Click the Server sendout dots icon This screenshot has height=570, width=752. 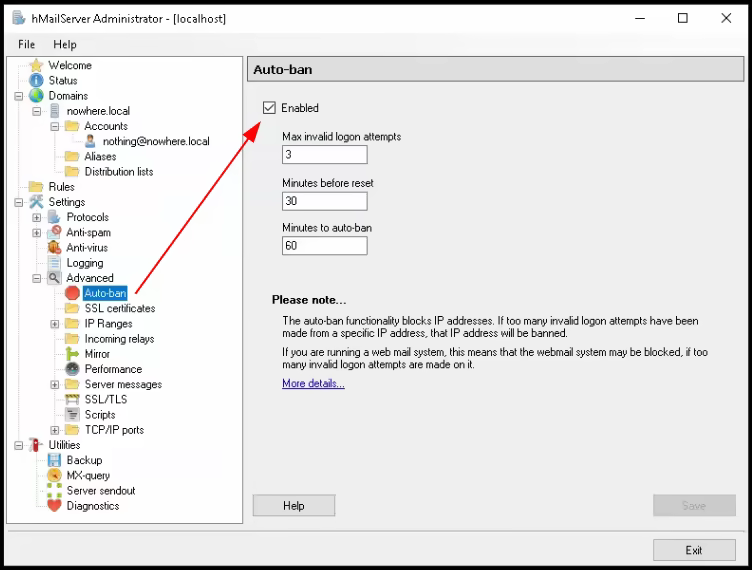coord(54,490)
